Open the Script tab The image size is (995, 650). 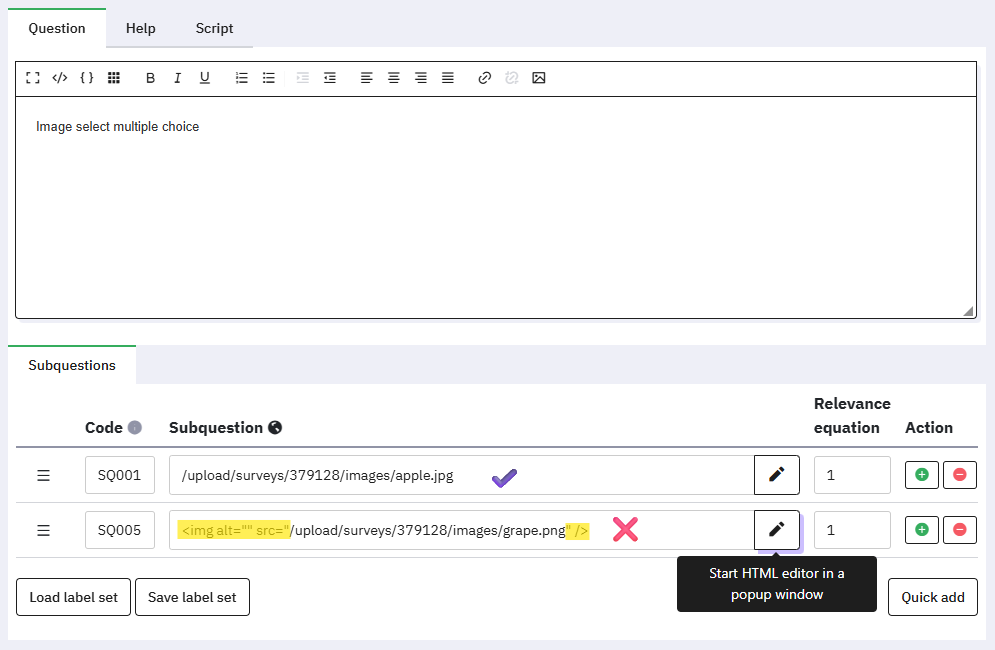214,28
